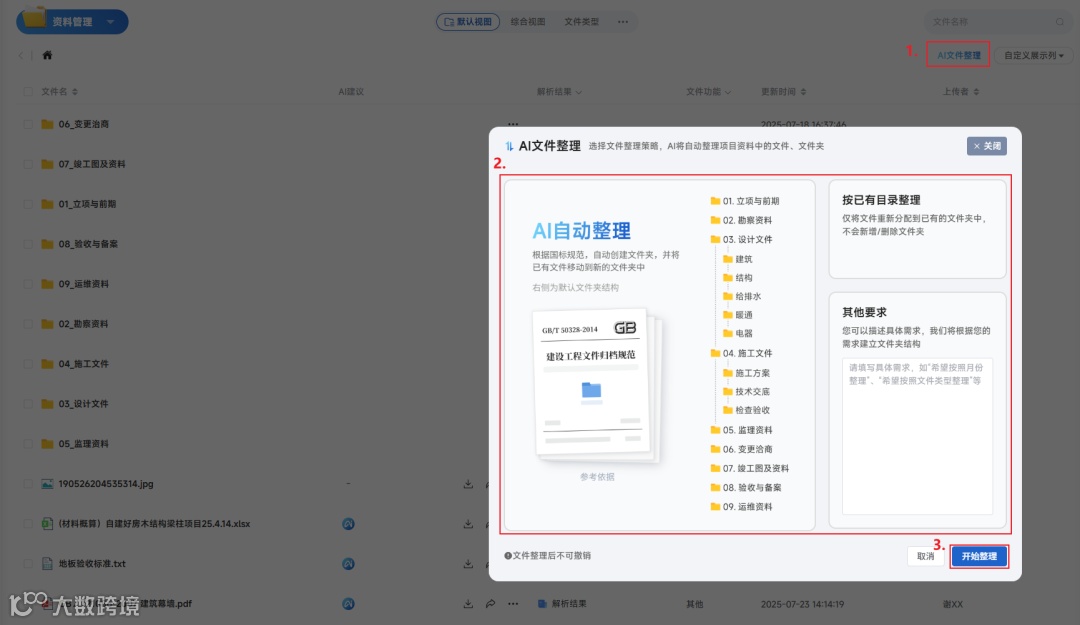Click 取消 in the dialog
Screen dimensions: 1080x625
click(925, 556)
